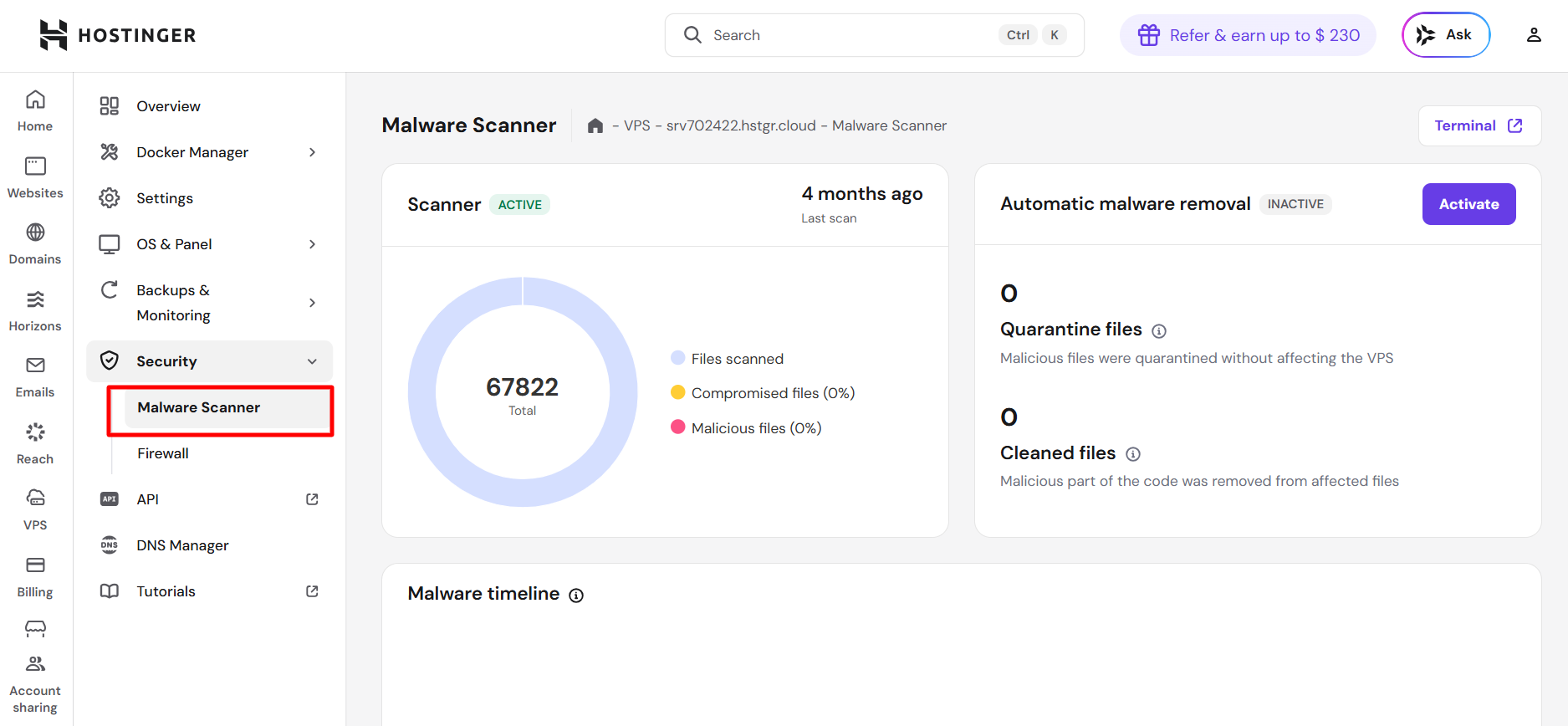Click the external link icon beside API
Screen dimensions: 1568x726
pos(312,499)
